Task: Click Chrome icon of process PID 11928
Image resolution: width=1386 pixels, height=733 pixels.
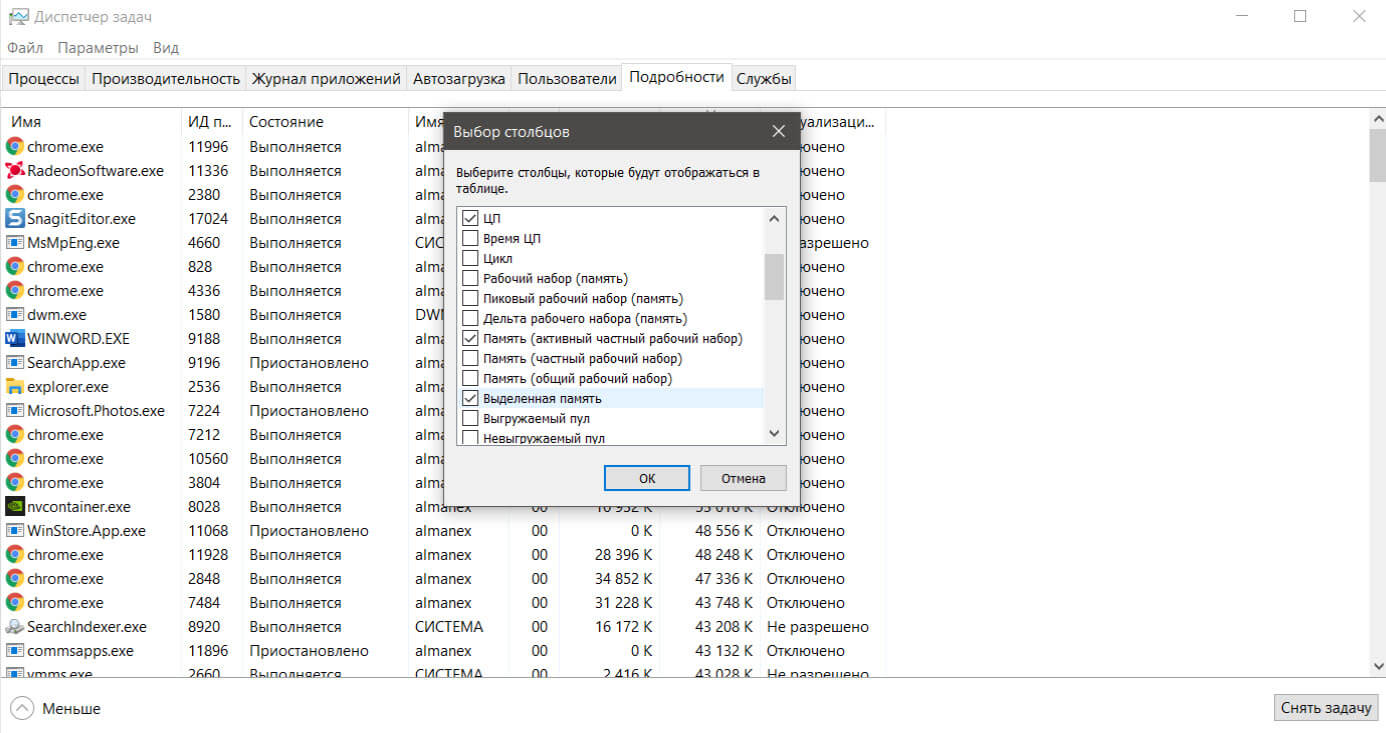Action: [x=15, y=555]
